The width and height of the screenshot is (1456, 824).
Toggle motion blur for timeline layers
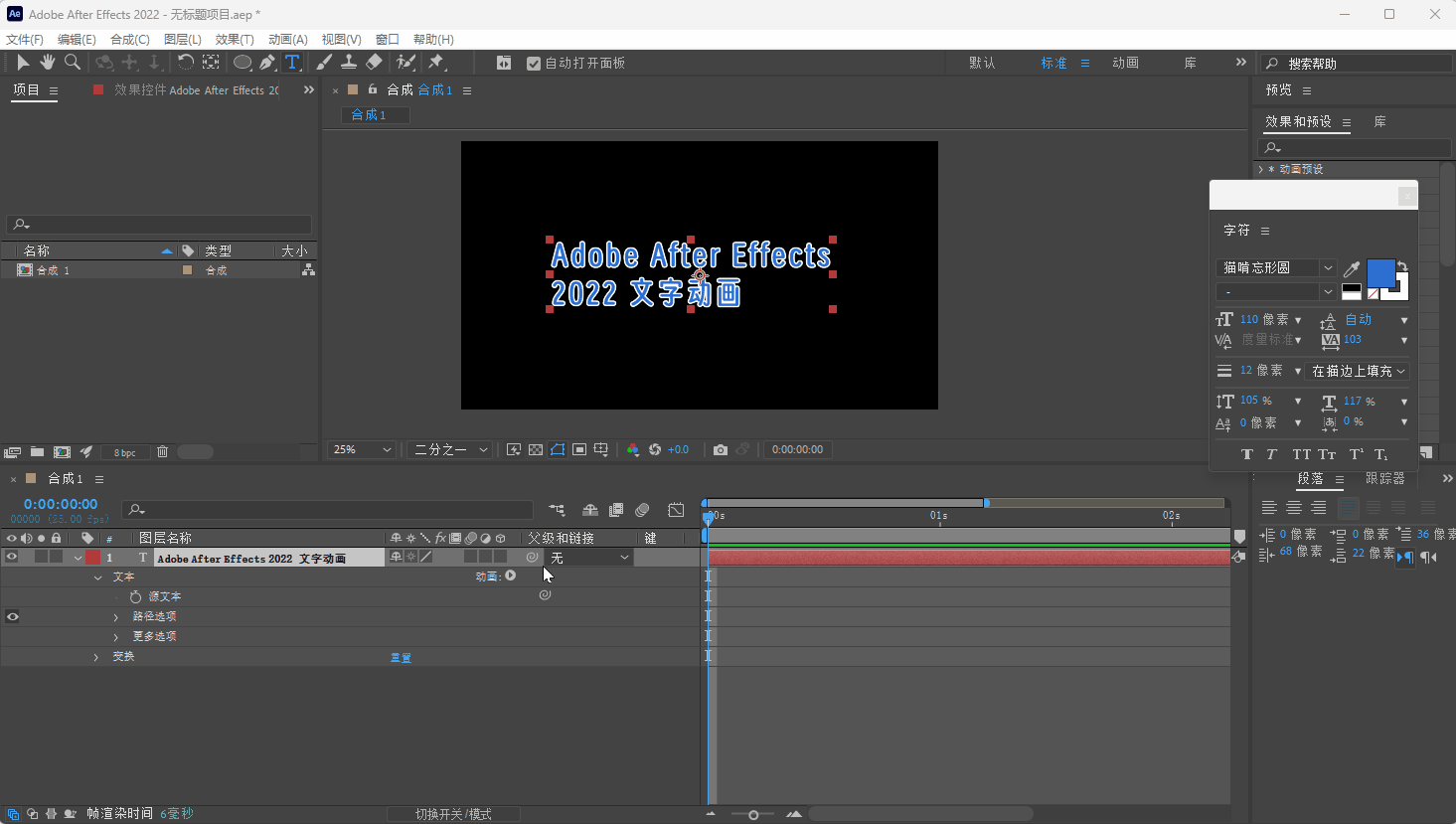click(x=642, y=510)
